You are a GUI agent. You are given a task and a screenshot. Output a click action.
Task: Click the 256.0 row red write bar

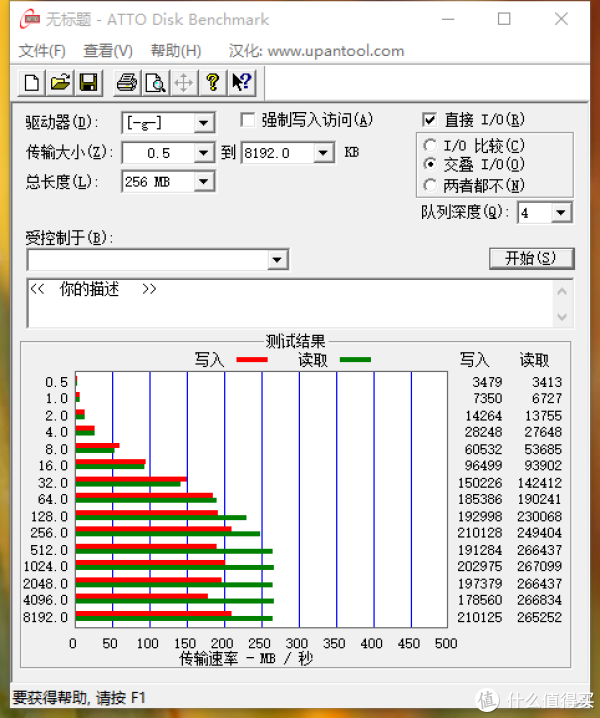[153, 529]
